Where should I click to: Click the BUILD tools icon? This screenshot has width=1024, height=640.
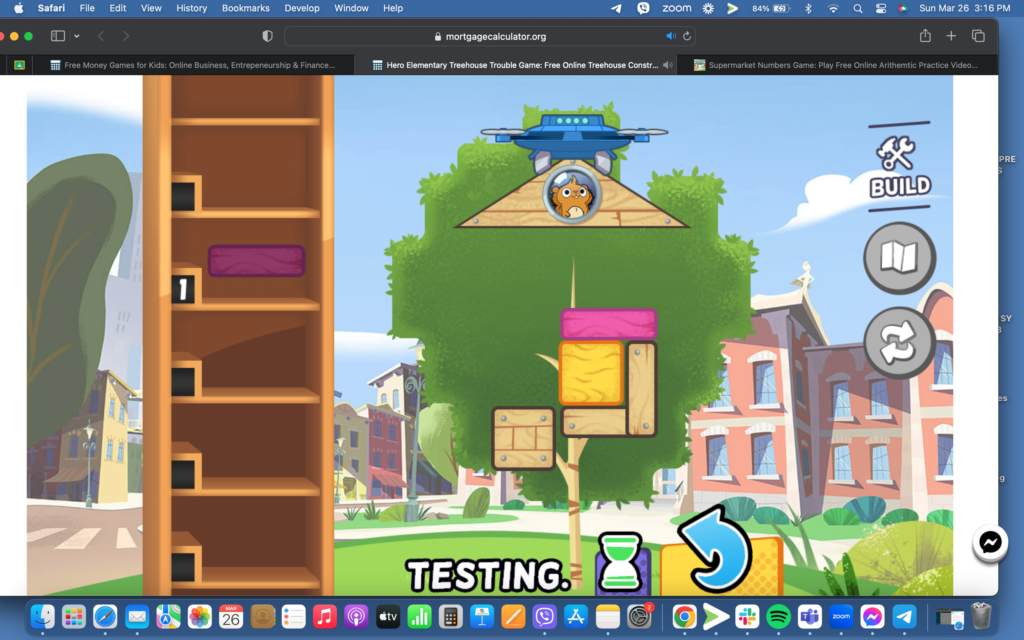coord(899,166)
